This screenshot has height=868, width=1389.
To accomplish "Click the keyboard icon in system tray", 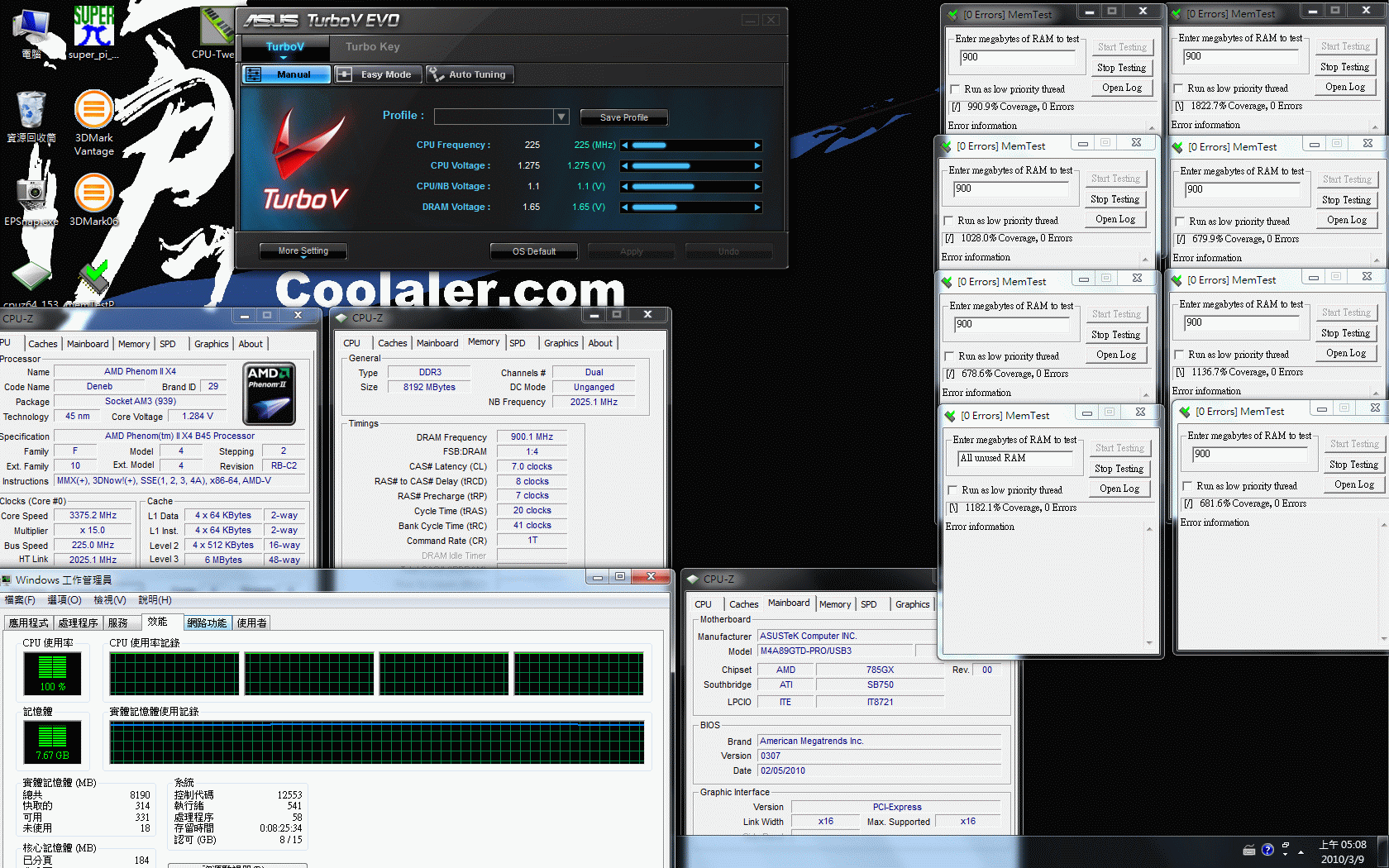I will click(x=1249, y=851).
